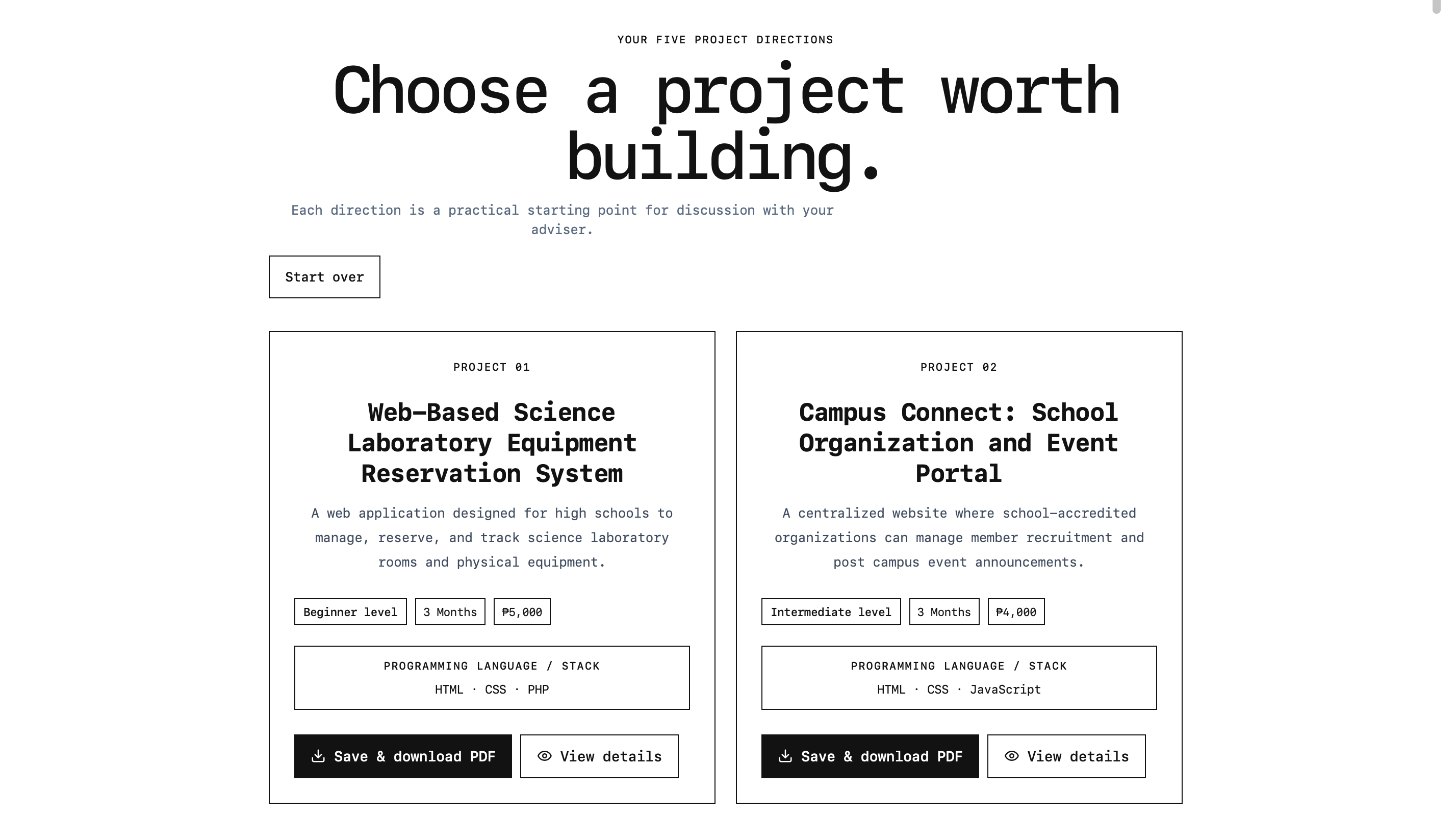Click eye icon in Project 01 View details
Viewport: 1456px width, 816px height.
click(544, 756)
